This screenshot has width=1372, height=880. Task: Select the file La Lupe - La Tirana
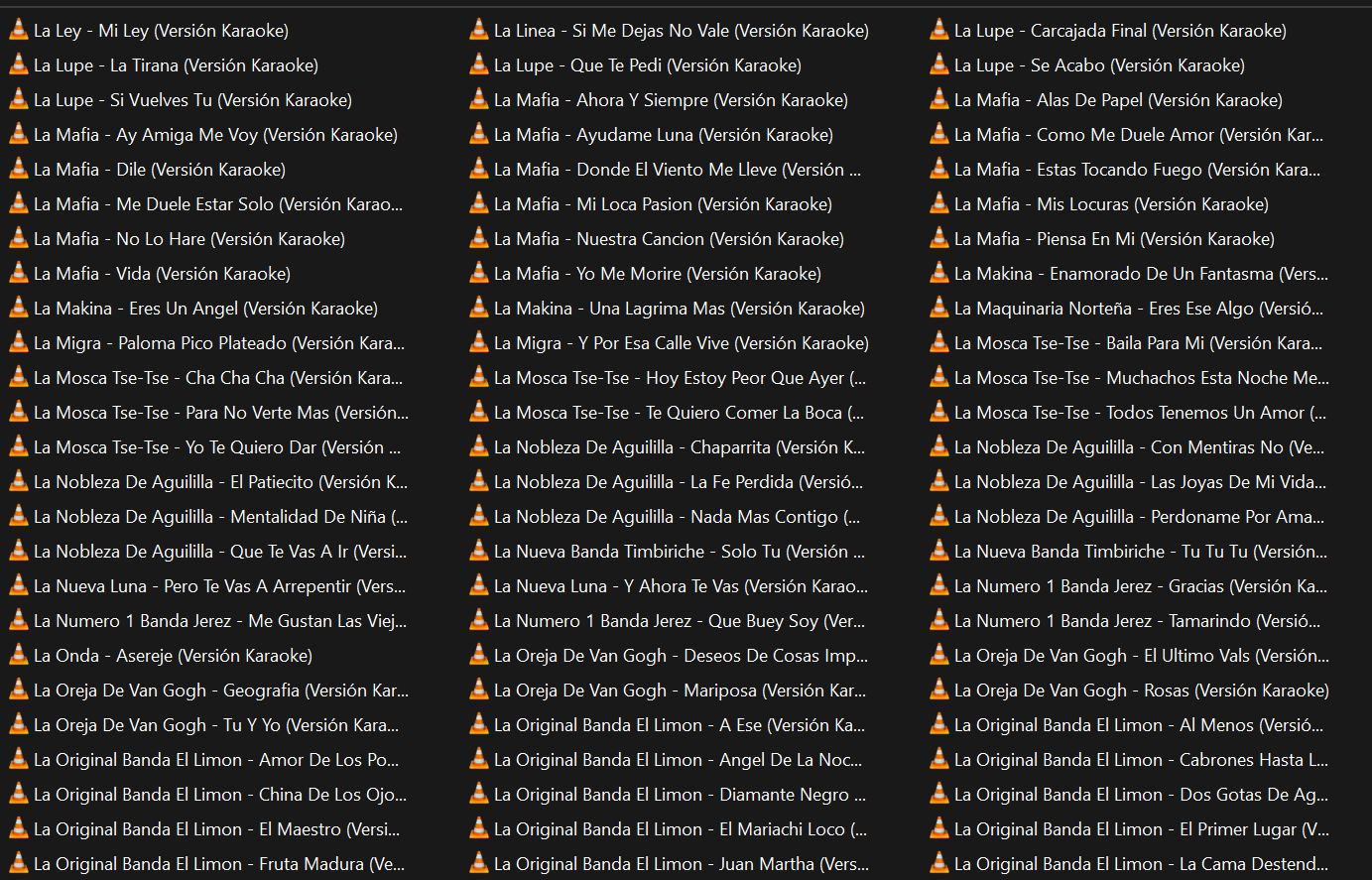(176, 65)
